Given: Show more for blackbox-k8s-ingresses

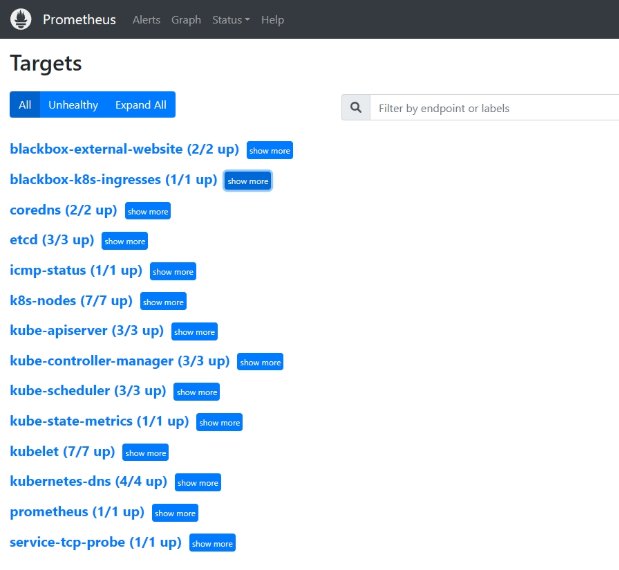Looking at the screenshot, I should click(x=248, y=181).
